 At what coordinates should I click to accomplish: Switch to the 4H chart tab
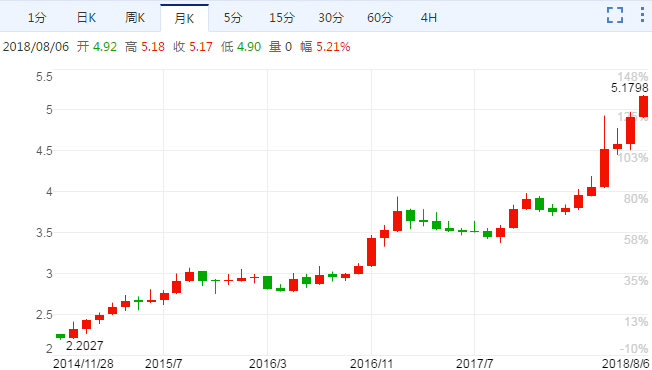point(428,17)
